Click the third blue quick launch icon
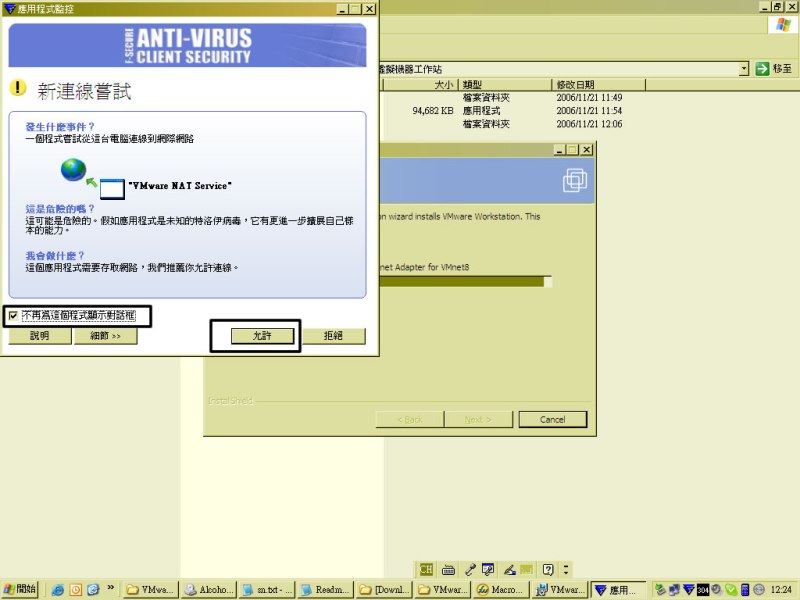This screenshot has width=800, height=600. pos(93,590)
